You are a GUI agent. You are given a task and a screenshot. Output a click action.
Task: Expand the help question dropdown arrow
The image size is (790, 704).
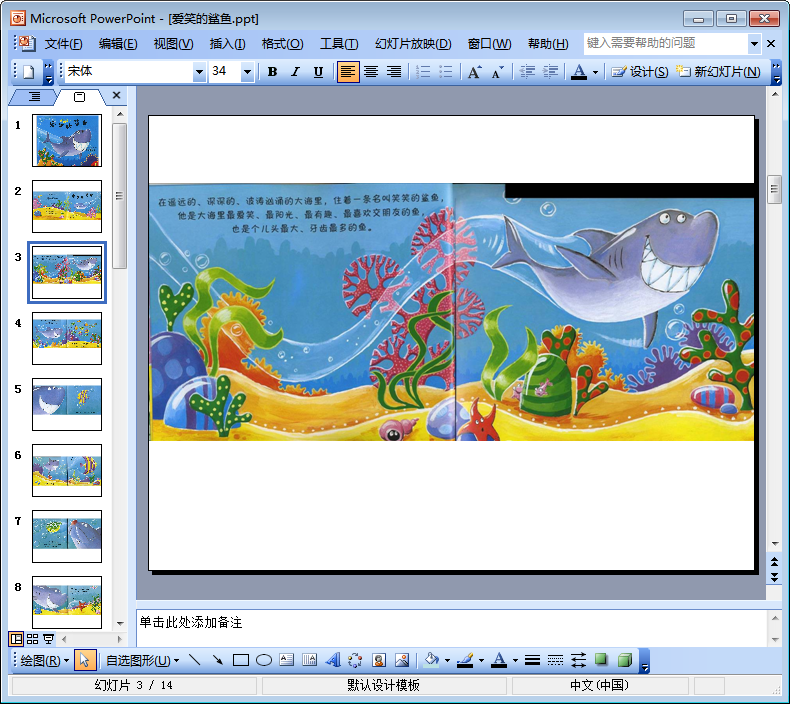pyautogui.click(x=754, y=44)
